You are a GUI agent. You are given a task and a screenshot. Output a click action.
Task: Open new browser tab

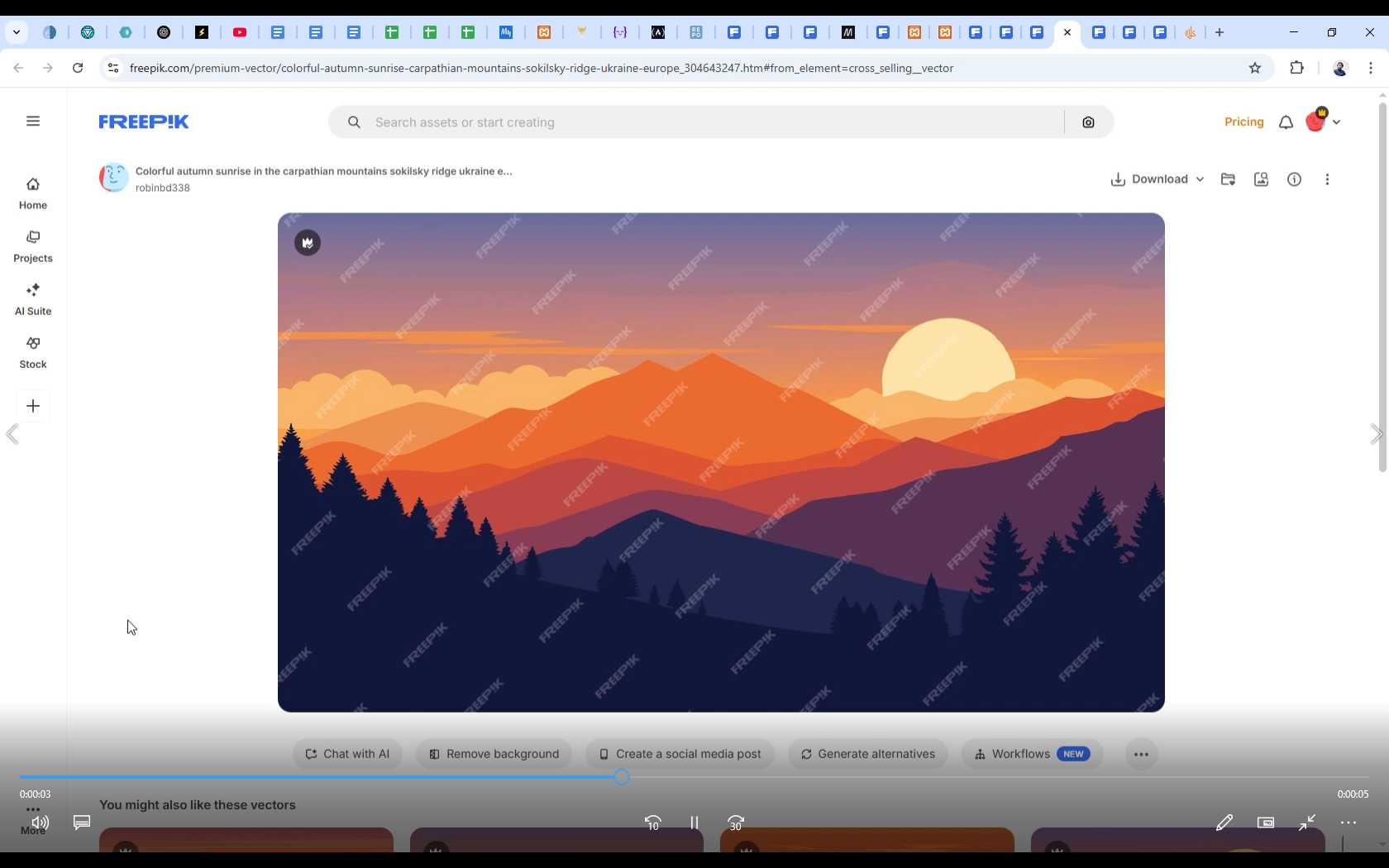click(x=1220, y=33)
